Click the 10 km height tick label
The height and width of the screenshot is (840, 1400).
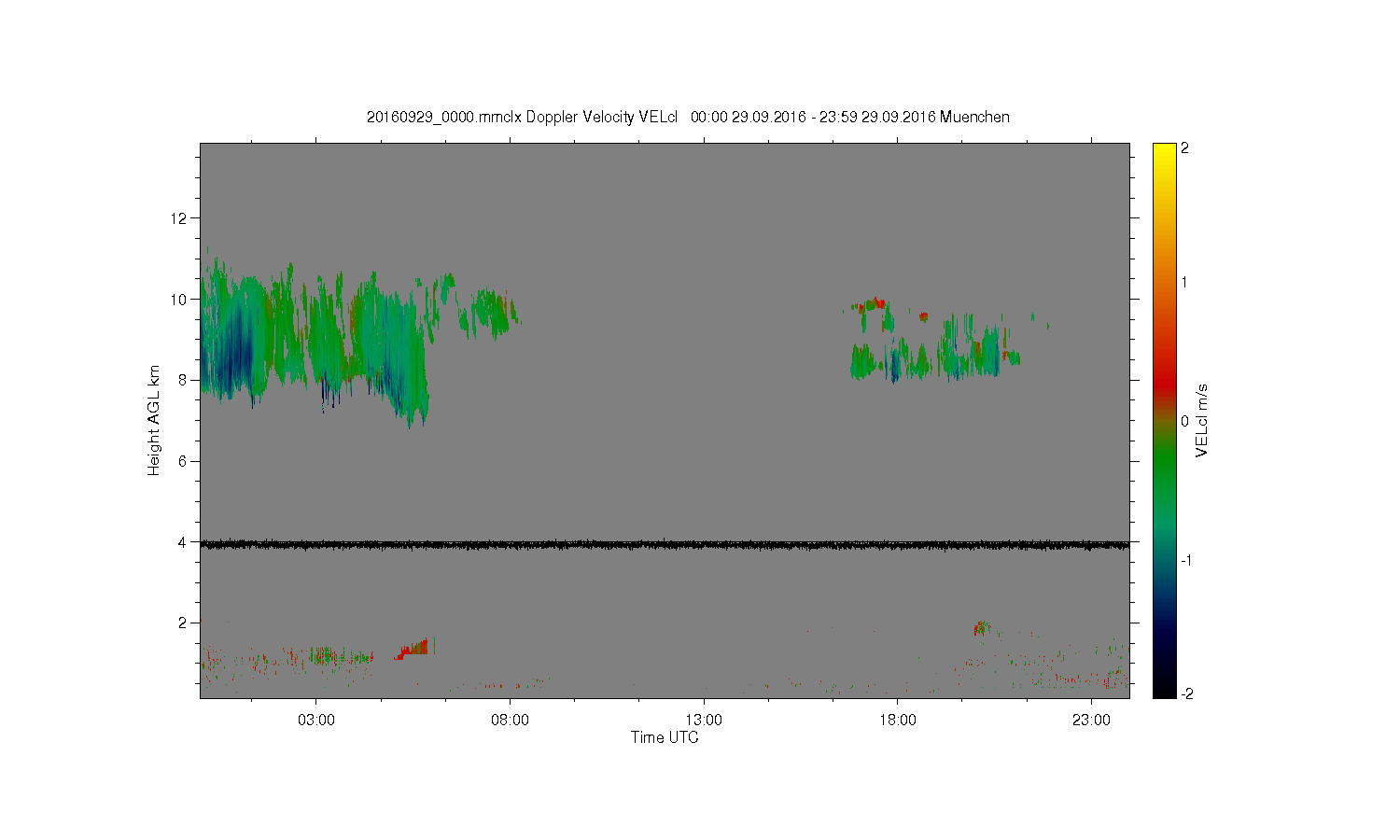click(180, 300)
